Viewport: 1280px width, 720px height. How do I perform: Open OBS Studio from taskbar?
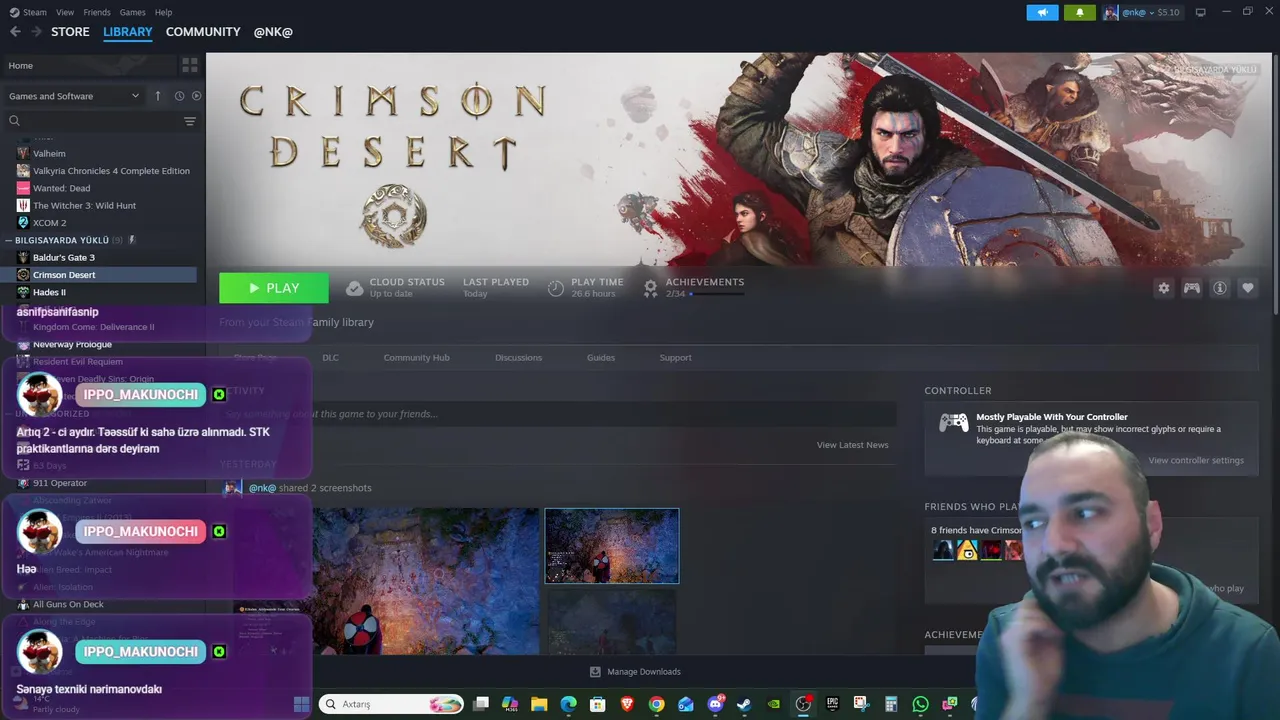803,704
